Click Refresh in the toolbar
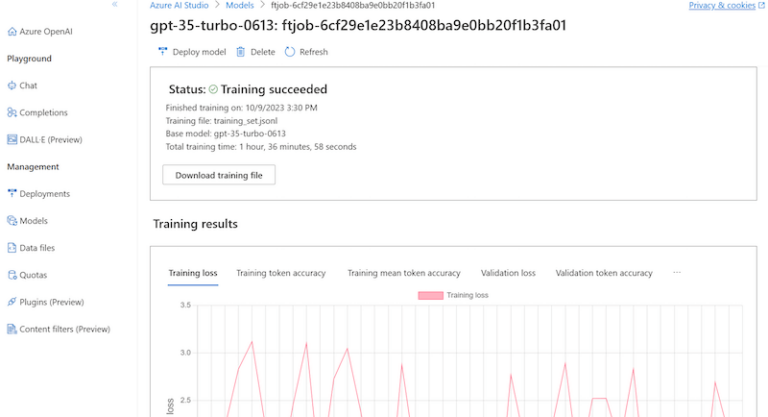The image size is (768, 417). [306, 52]
